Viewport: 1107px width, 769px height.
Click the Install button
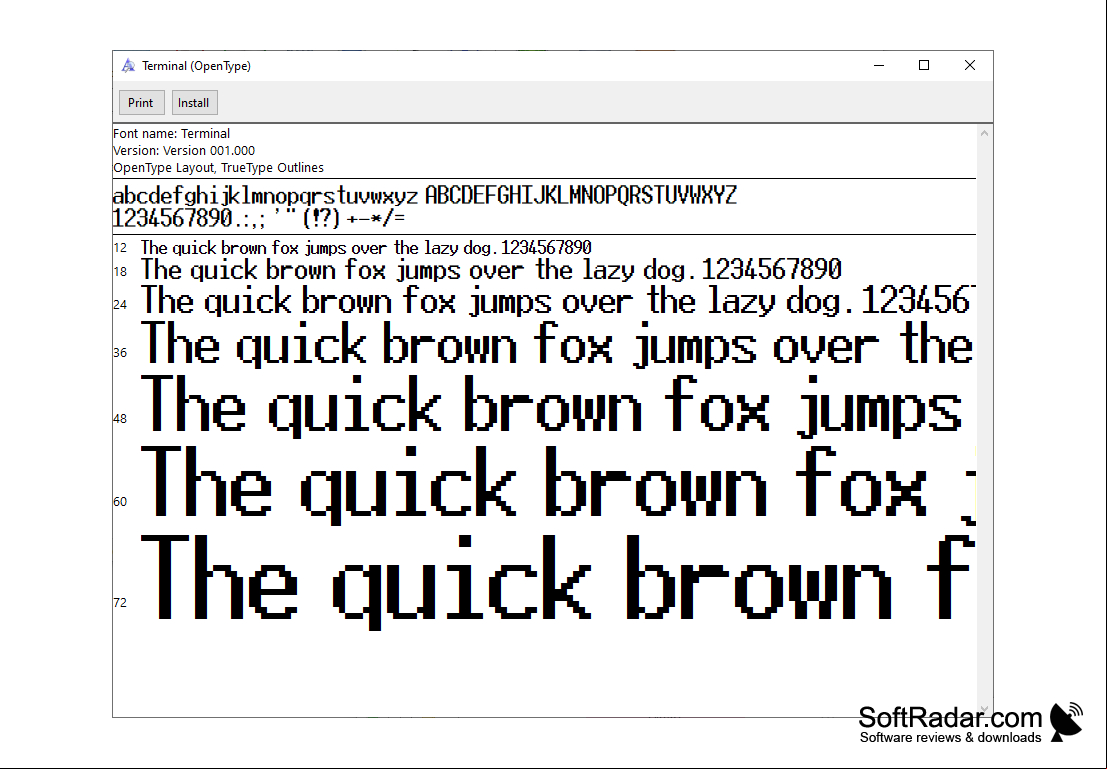(194, 102)
